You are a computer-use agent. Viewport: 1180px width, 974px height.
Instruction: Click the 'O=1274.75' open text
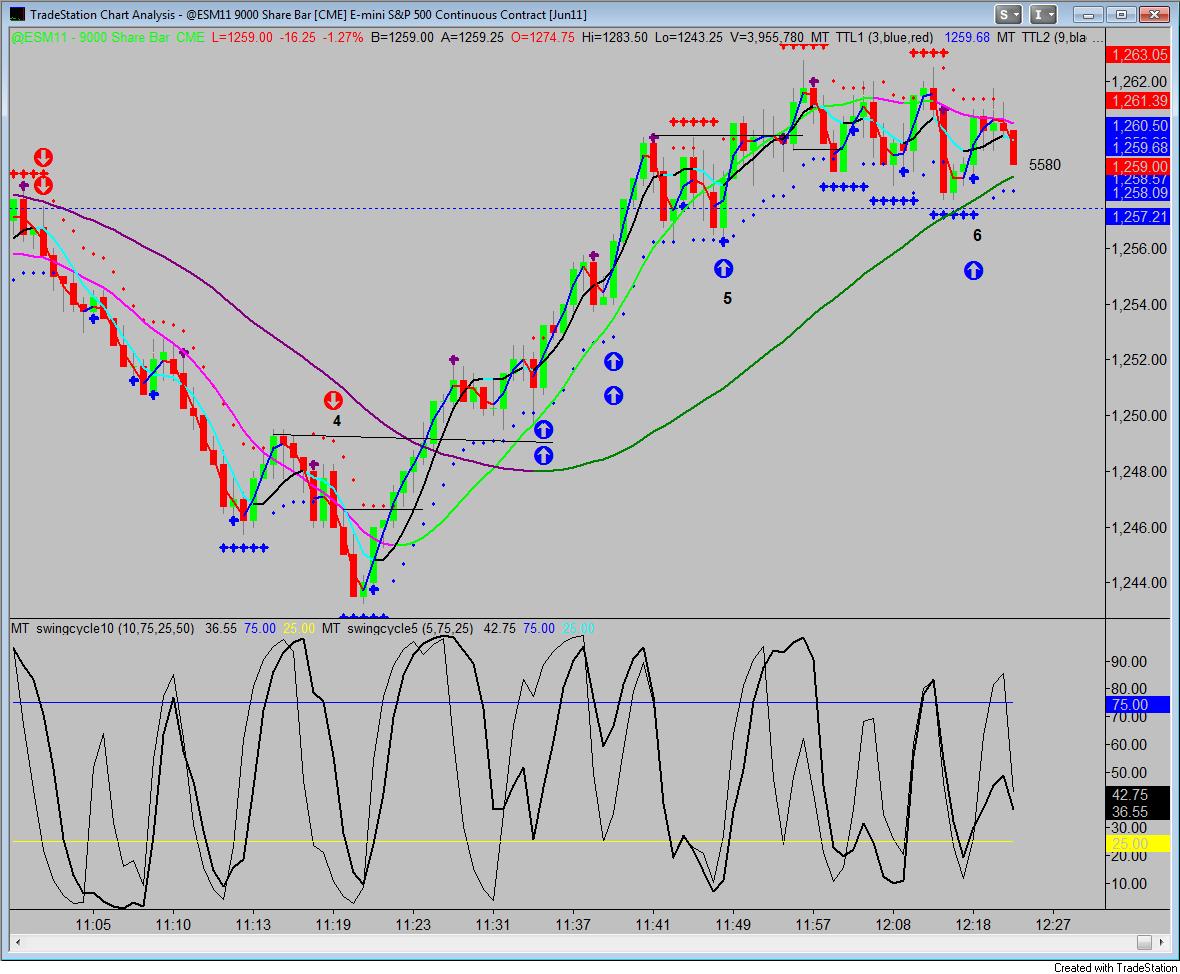coord(543,38)
